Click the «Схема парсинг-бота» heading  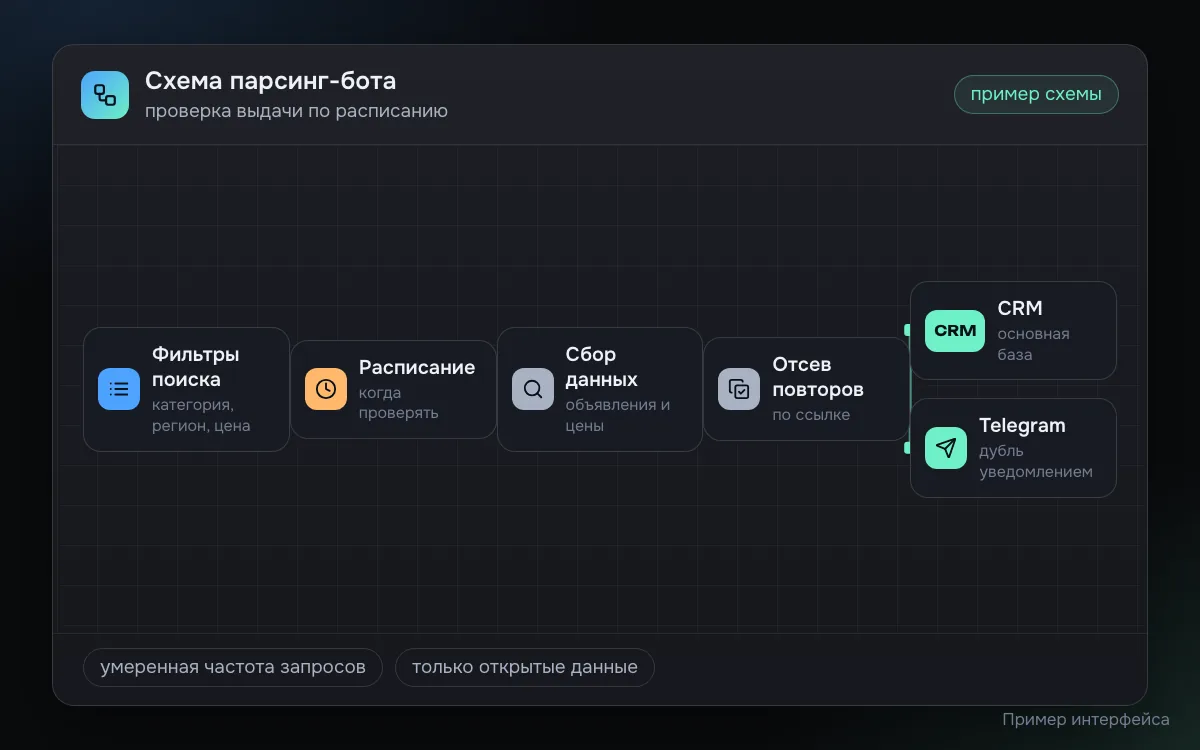[271, 80]
